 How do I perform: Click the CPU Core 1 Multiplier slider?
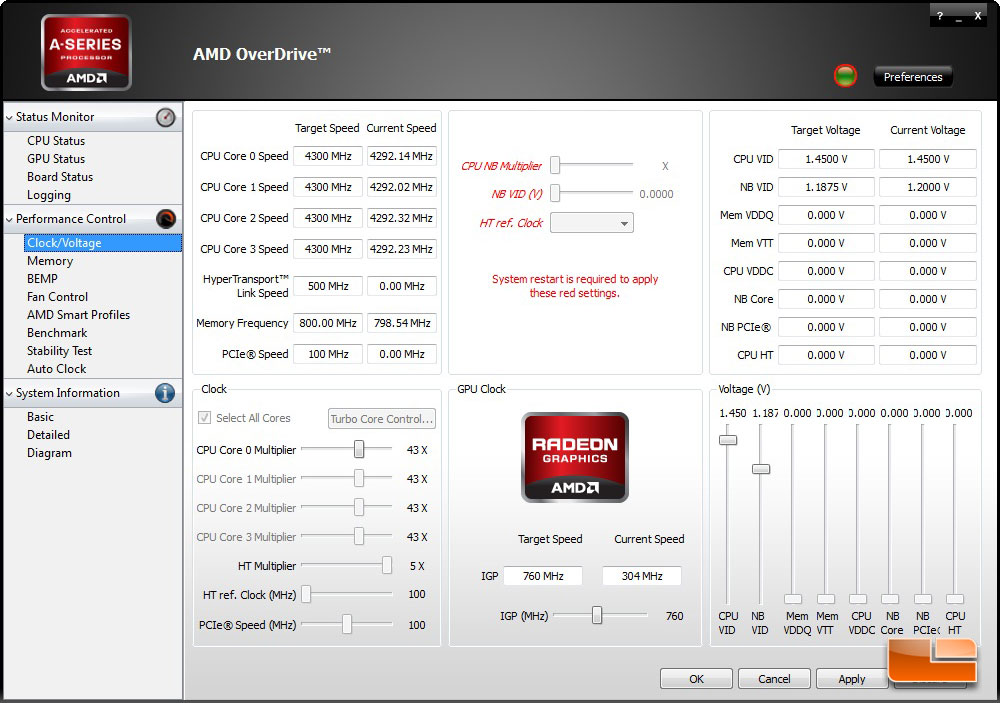[359, 478]
